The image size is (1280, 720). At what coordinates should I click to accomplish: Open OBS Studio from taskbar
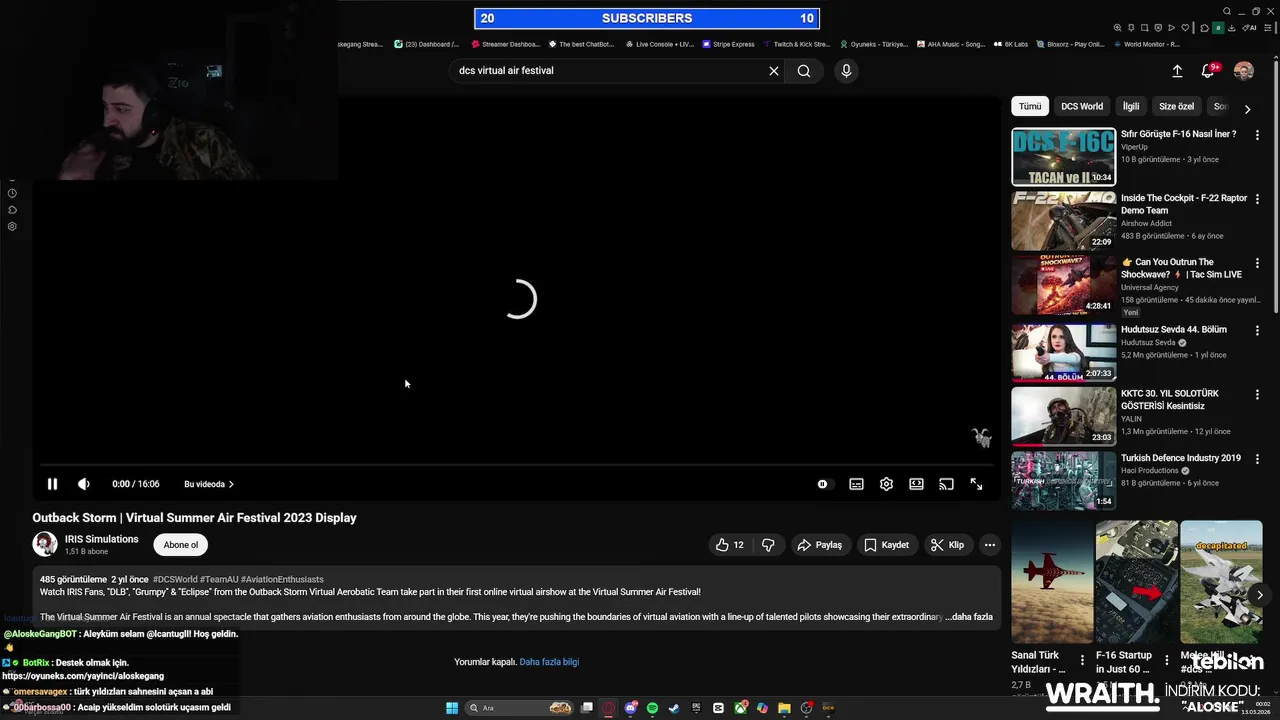tap(806, 708)
